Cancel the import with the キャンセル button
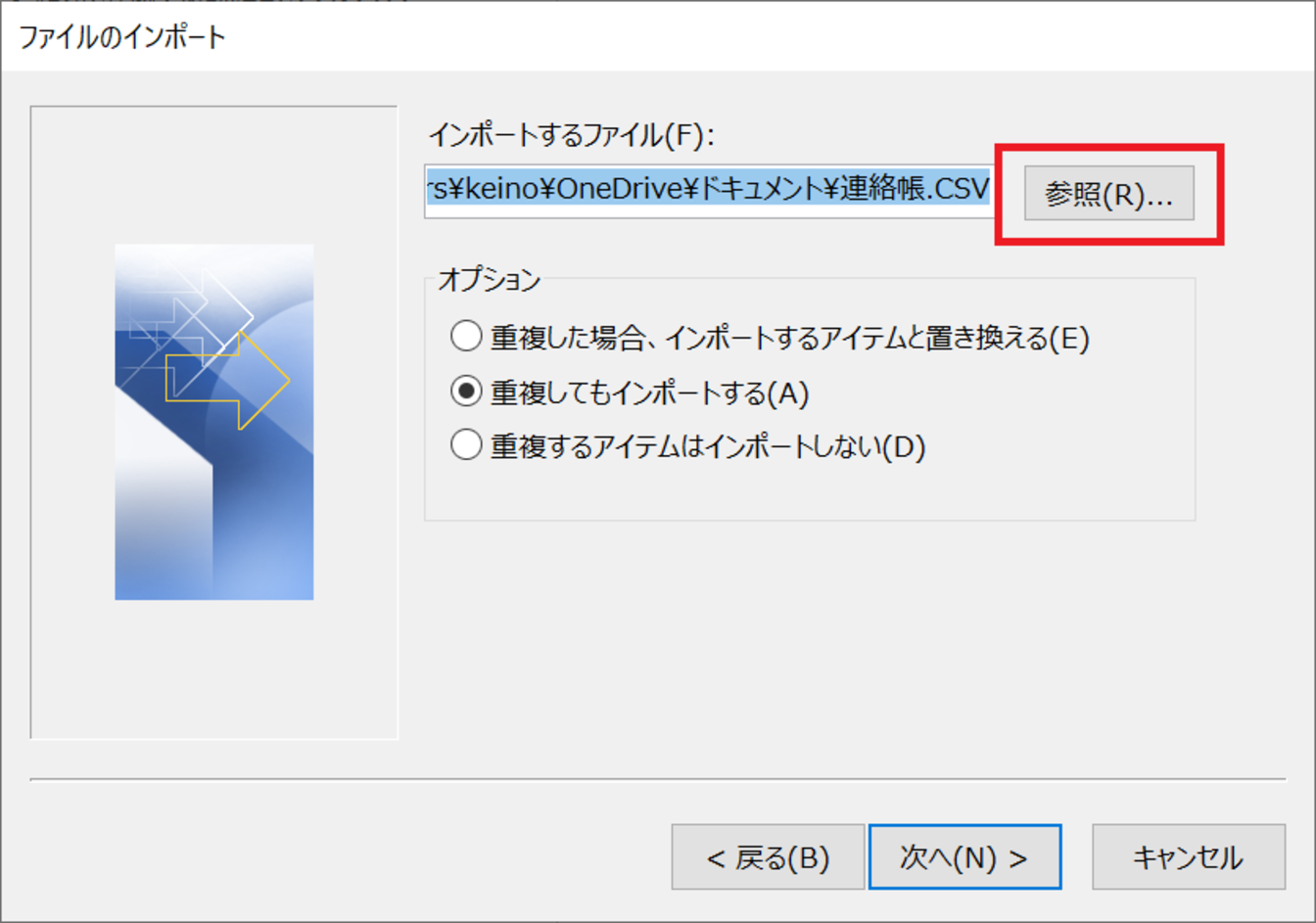 (x=1188, y=856)
